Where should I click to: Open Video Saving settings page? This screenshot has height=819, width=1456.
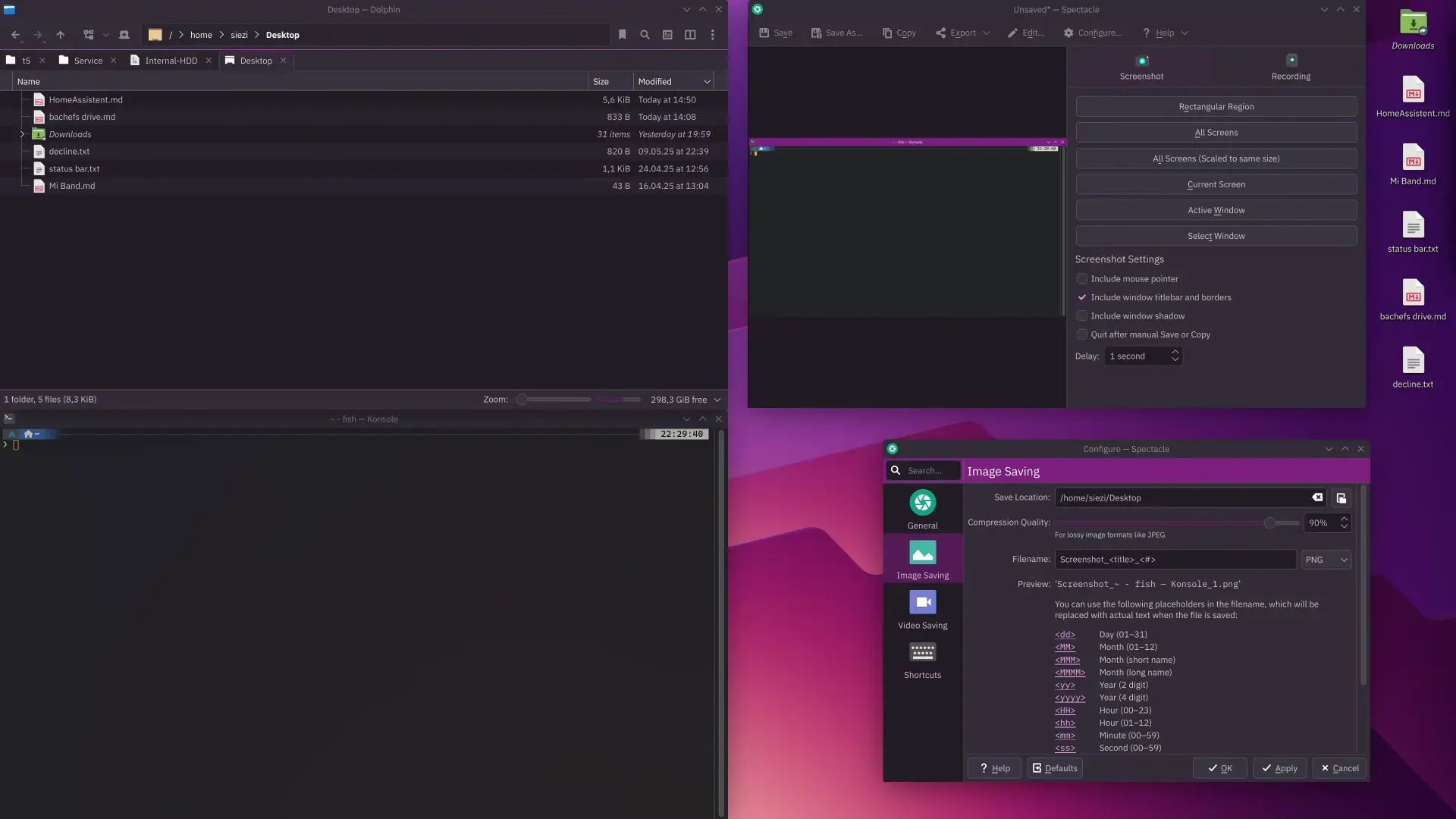[923, 609]
